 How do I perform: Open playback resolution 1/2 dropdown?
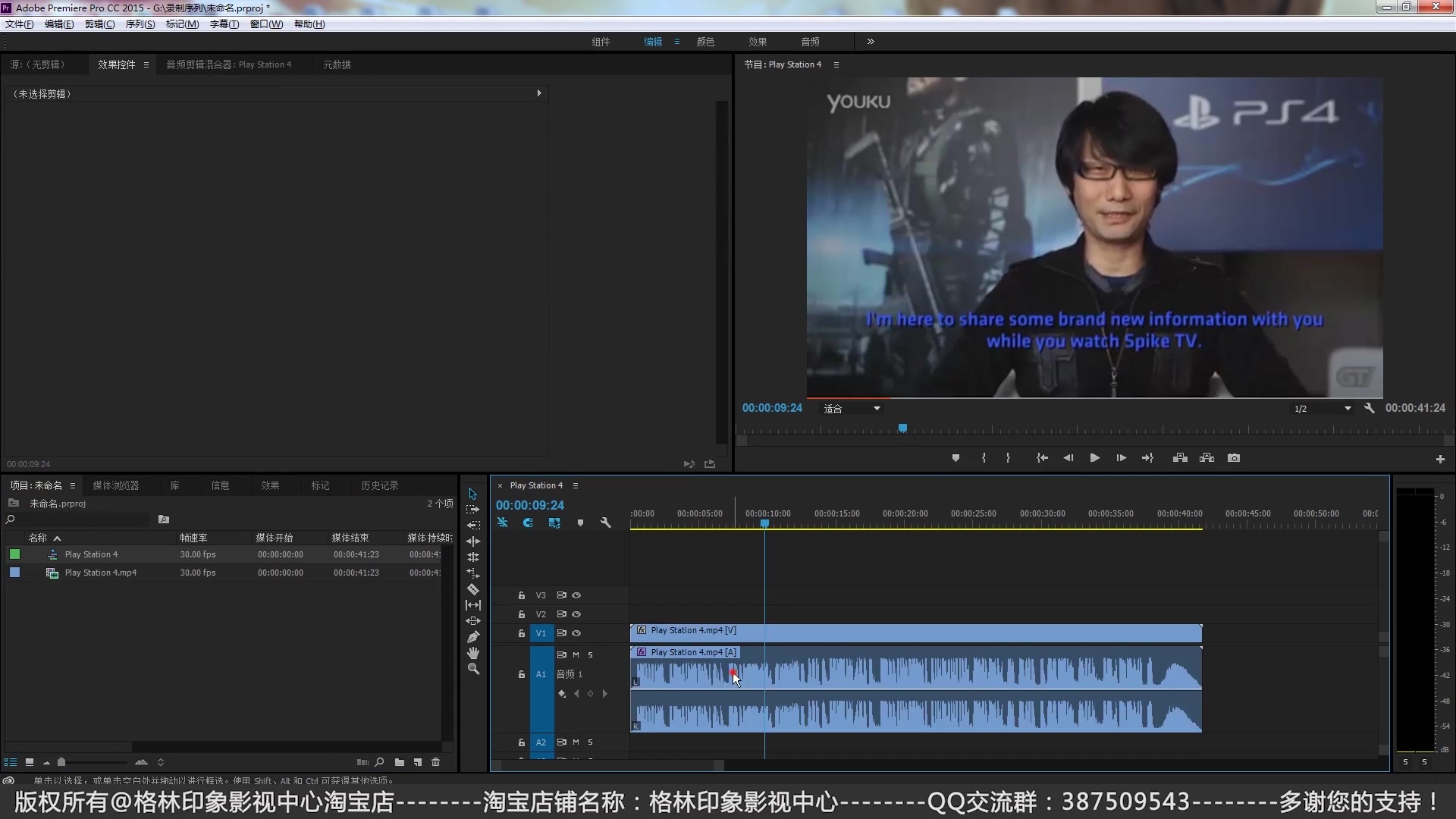pos(1322,409)
